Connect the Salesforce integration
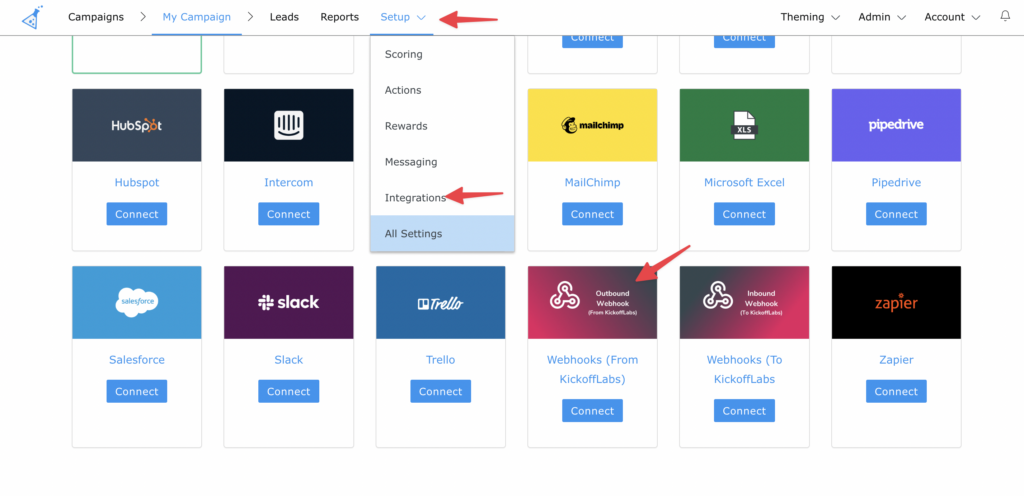The width and height of the screenshot is (1024, 496). click(x=136, y=392)
